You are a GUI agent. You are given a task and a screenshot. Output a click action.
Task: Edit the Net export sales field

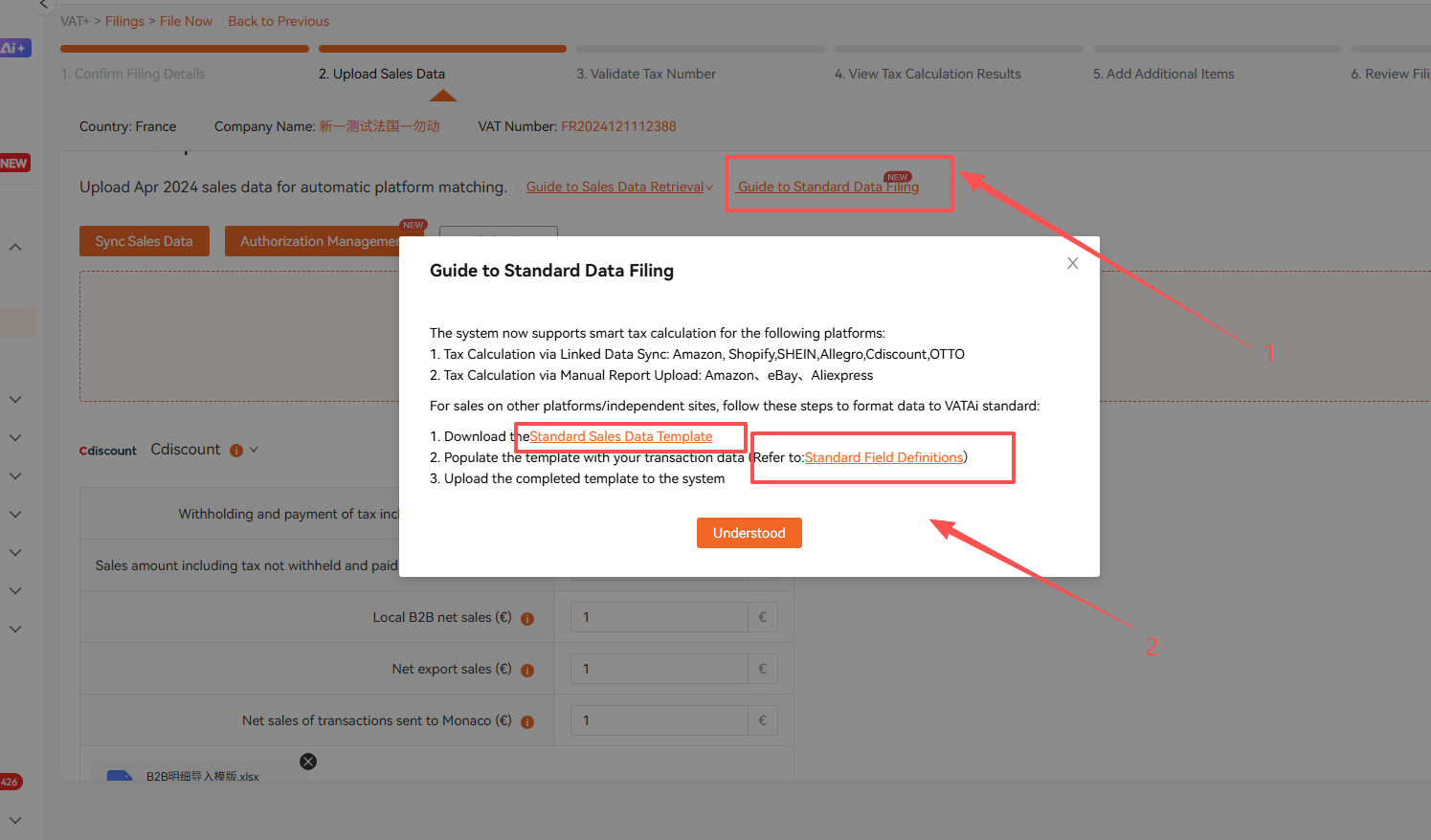[660, 669]
